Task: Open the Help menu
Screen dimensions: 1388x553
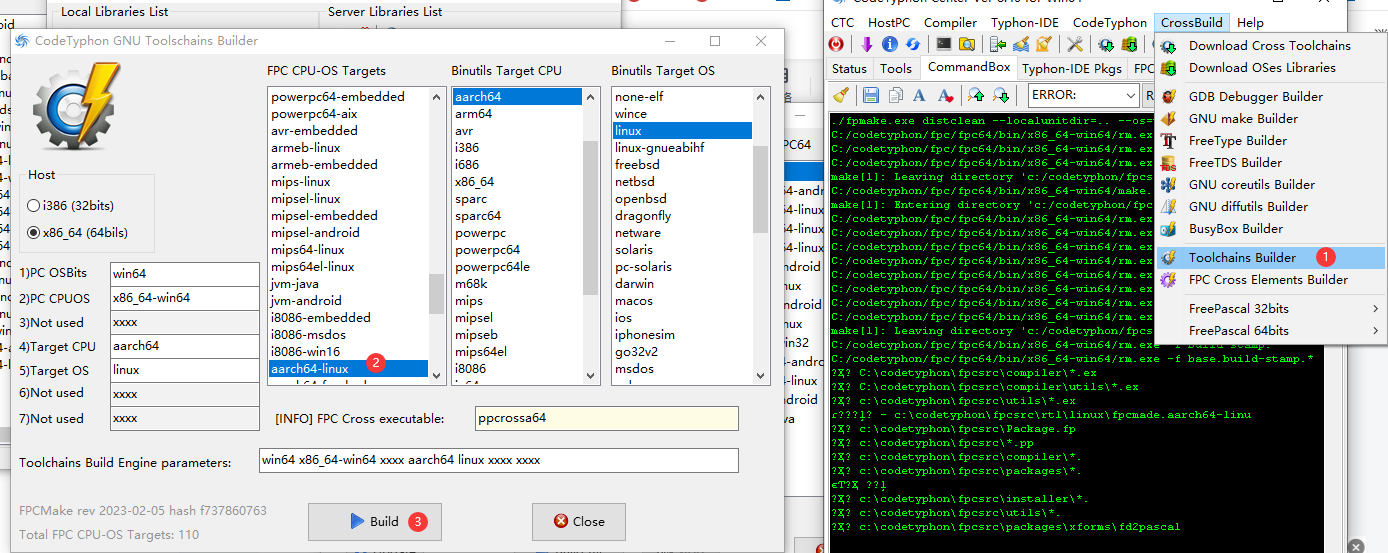Action: (1250, 22)
